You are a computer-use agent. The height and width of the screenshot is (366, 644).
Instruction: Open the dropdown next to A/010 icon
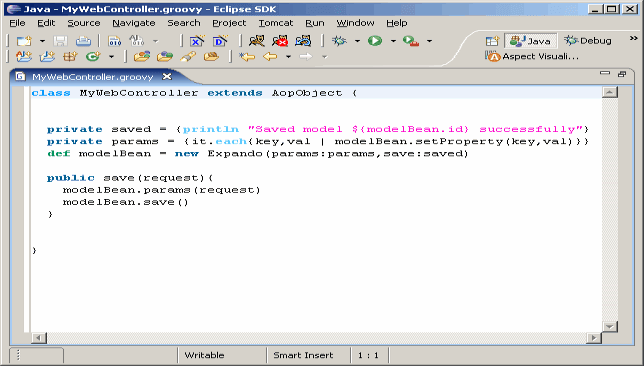point(156,41)
